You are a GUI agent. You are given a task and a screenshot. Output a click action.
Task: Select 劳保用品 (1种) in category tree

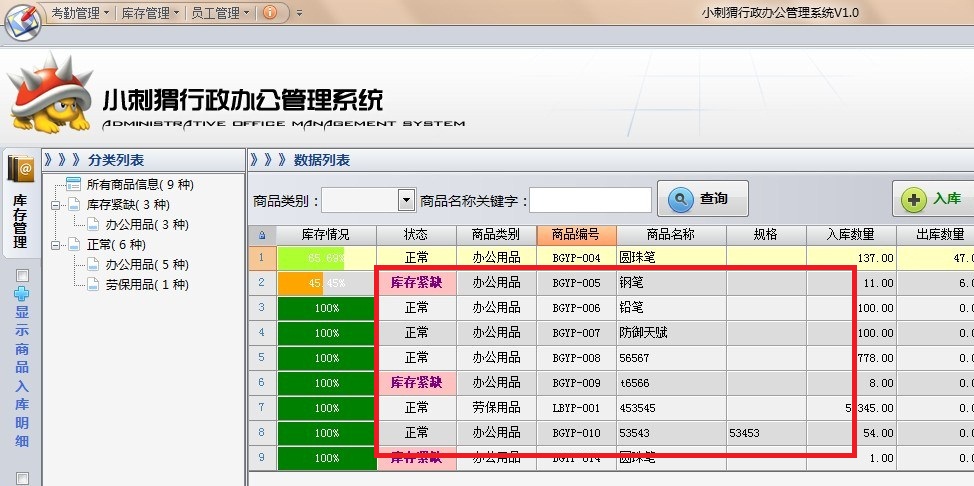point(147,284)
